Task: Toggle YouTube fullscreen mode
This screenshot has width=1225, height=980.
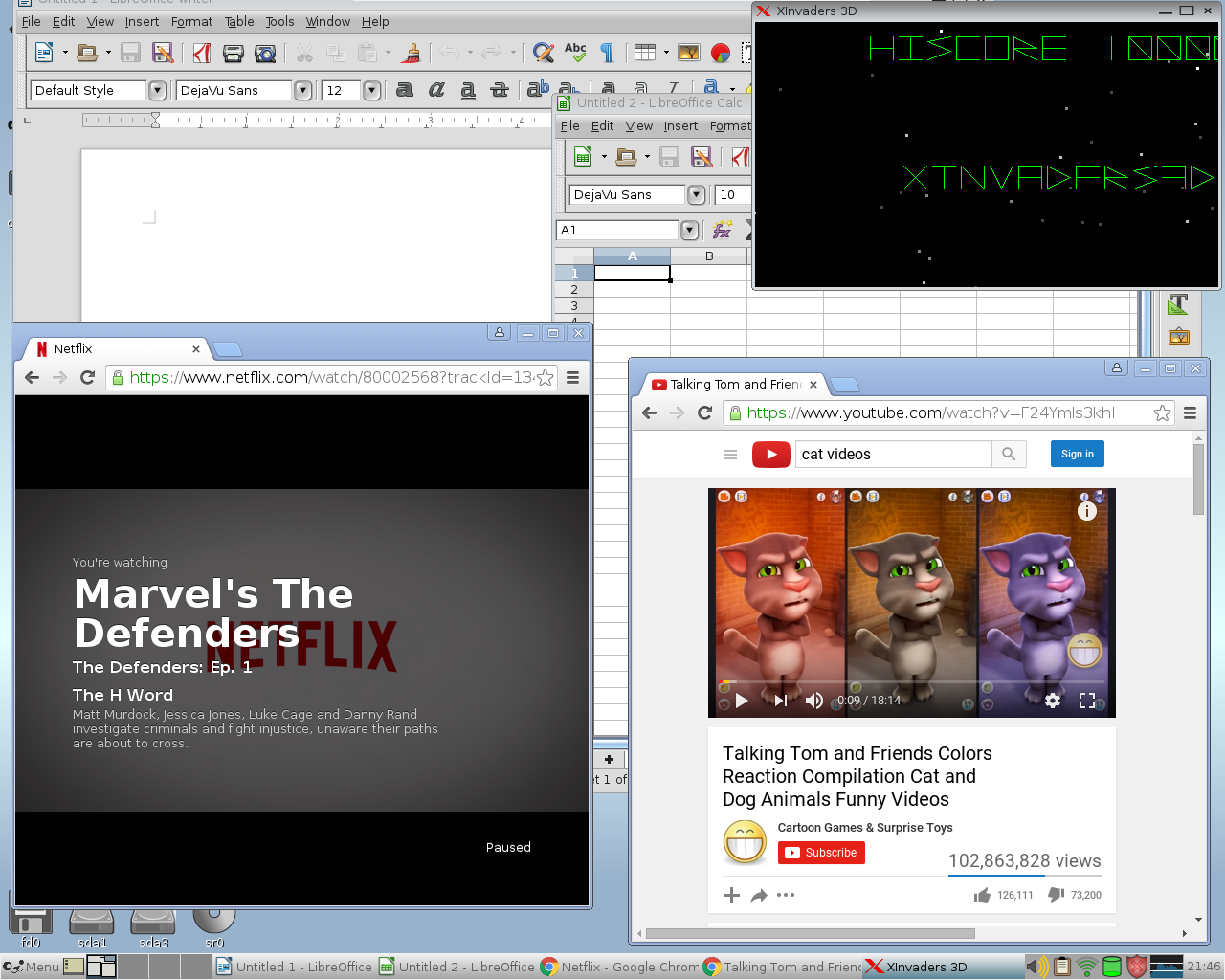Action: click(x=1087, y=701)
